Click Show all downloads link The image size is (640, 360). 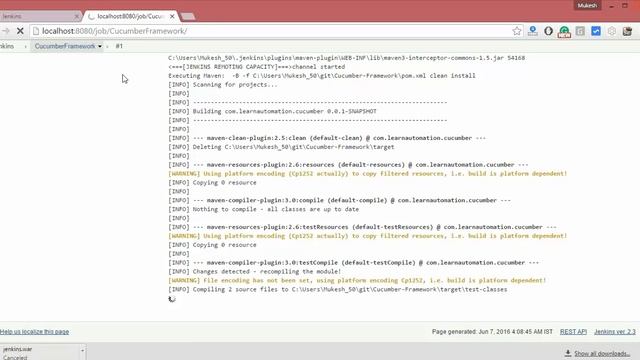pyautogui.click(x=602, y=353)
